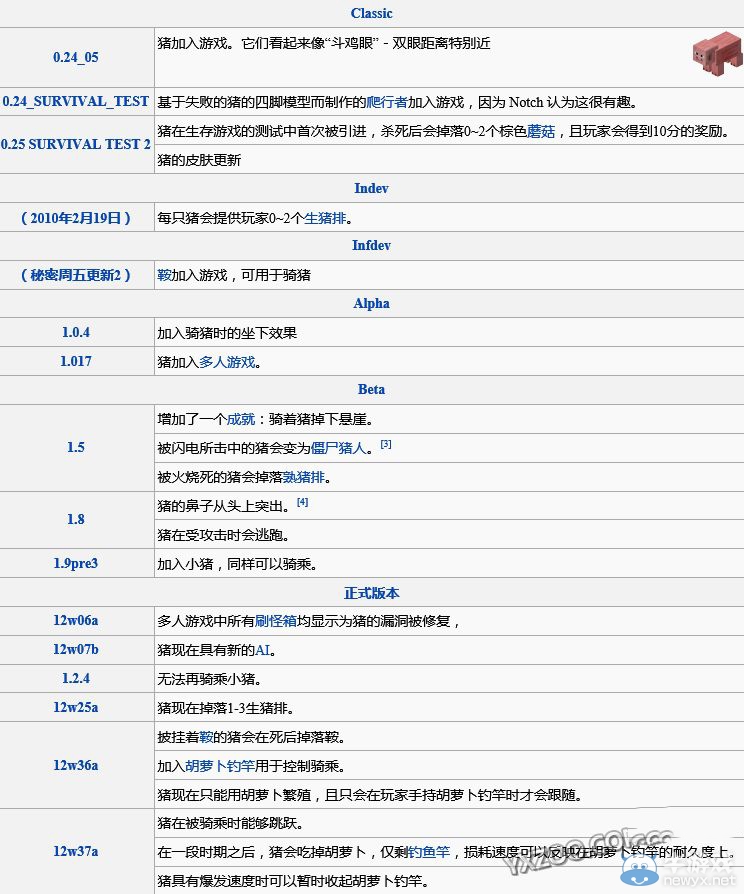The height and width of the screenshot is (894, 744).
Task: Open the 0.24_SURVIVAL_TEST version link
Action: pyautogui.click(x=76, y=101)
